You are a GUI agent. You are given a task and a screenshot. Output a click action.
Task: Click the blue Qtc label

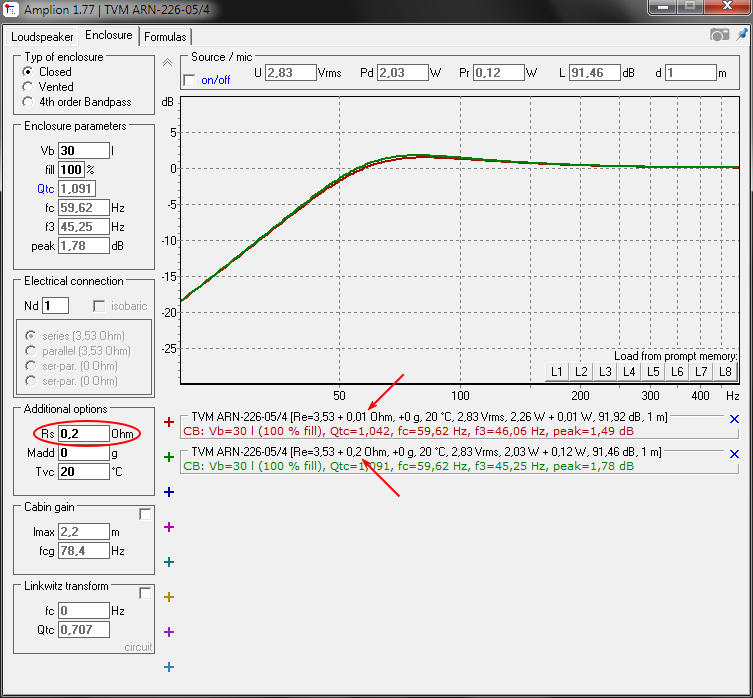[46, 189]
